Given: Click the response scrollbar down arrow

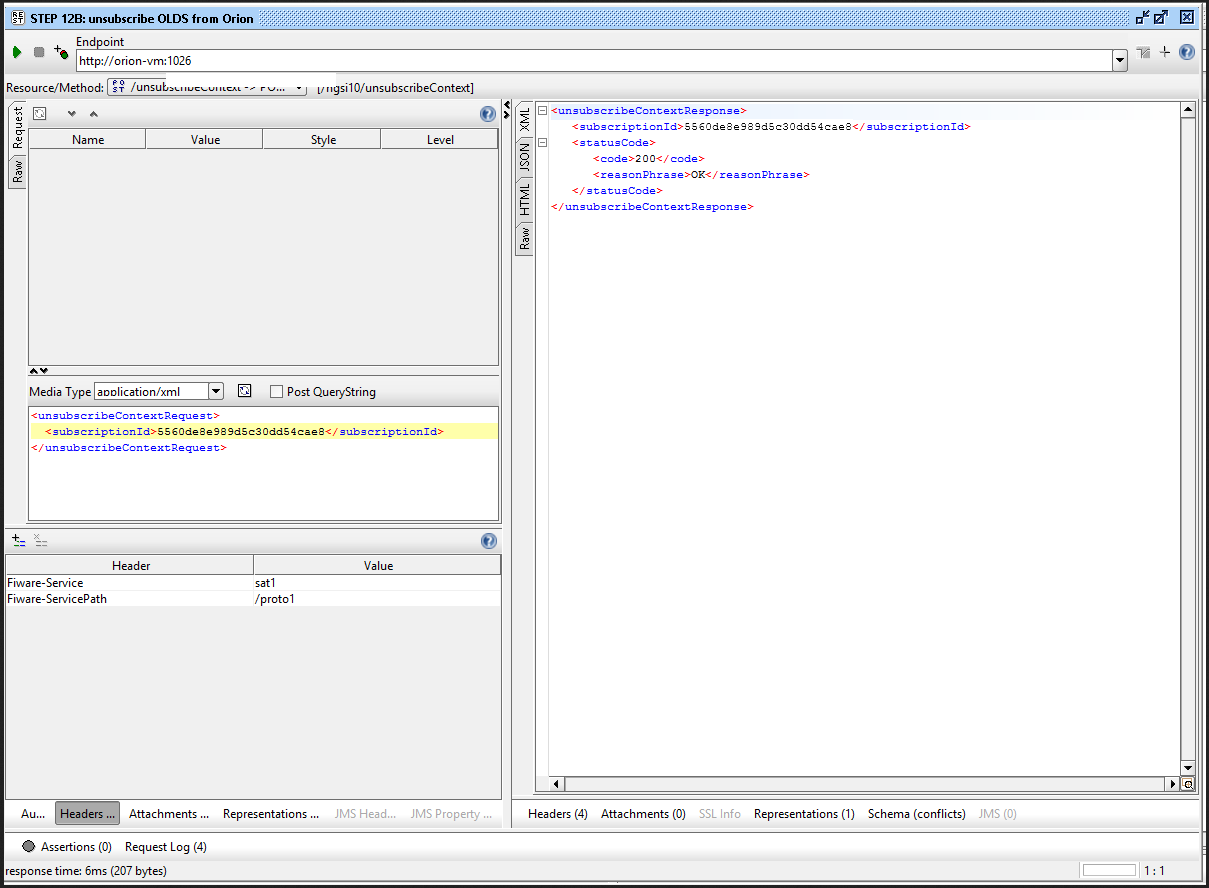Looking at the screenshot, I should pyautogui.click(x=1188, y=769).
